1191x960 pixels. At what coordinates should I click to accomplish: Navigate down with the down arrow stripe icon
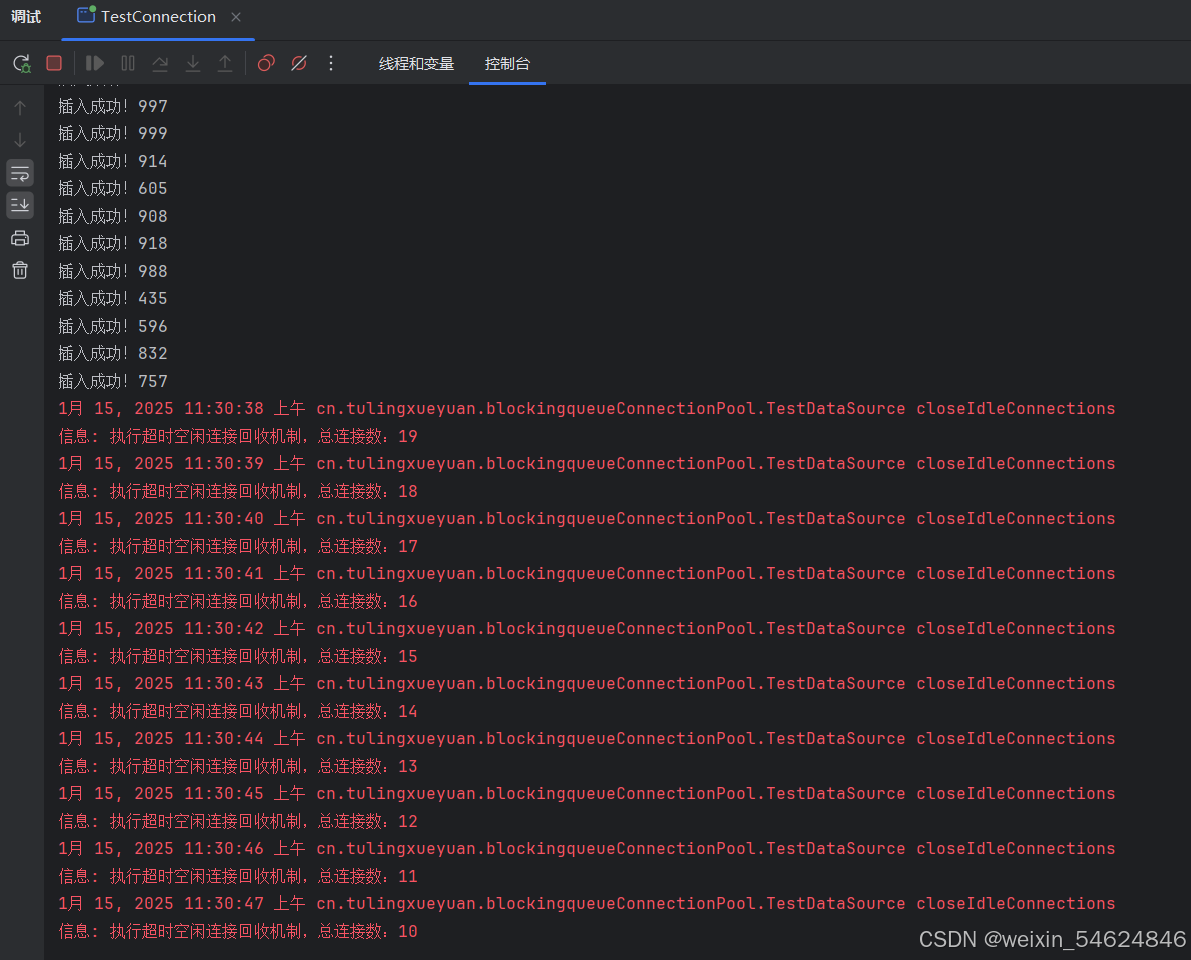point(20,140)
